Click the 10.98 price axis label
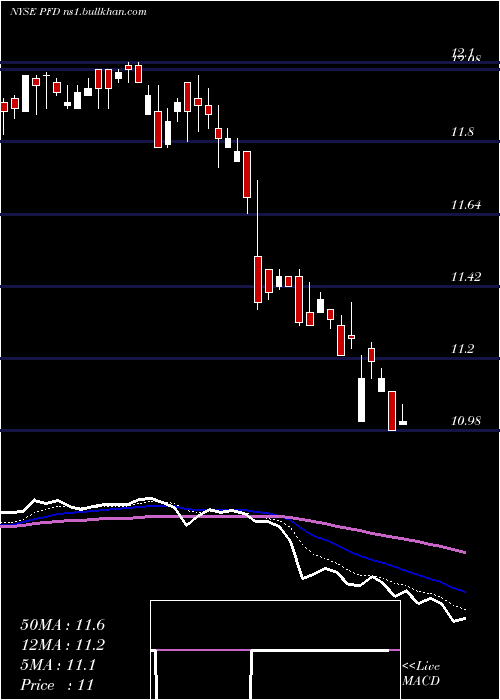500x700 pixels. (466, 421)
